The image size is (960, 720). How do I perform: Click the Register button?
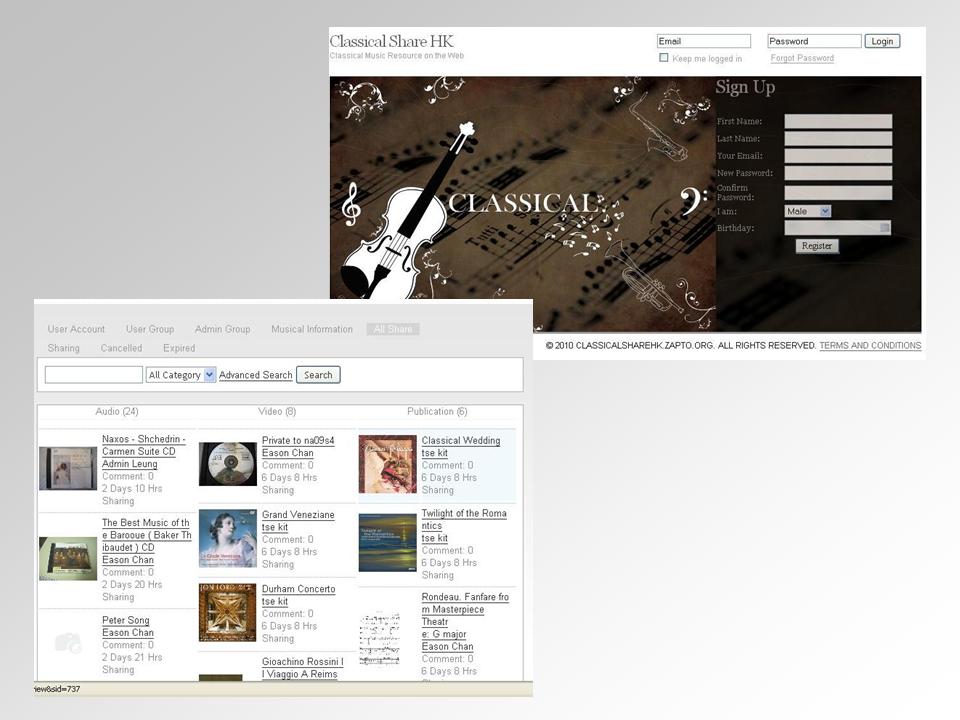point(817,246)
